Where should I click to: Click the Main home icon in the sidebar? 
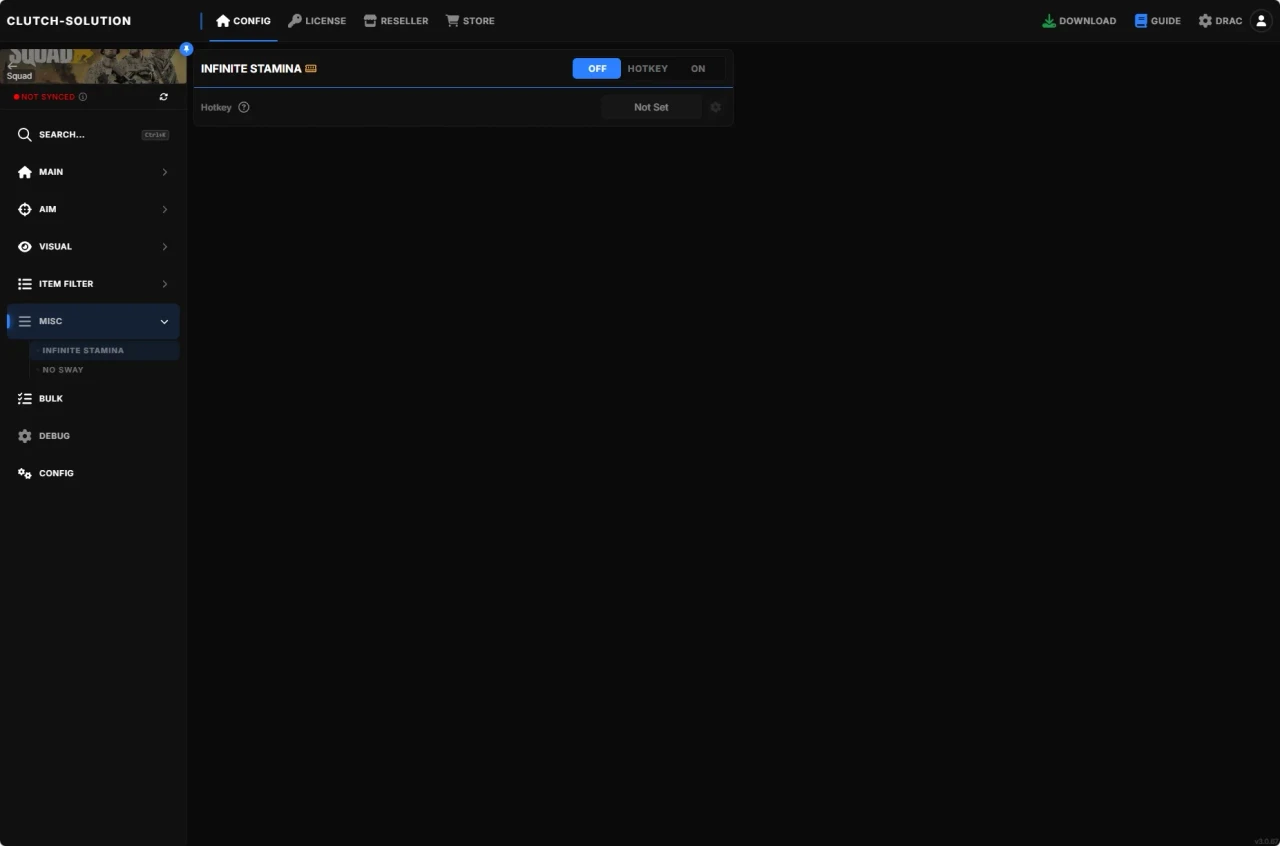(x=25, y=172)
